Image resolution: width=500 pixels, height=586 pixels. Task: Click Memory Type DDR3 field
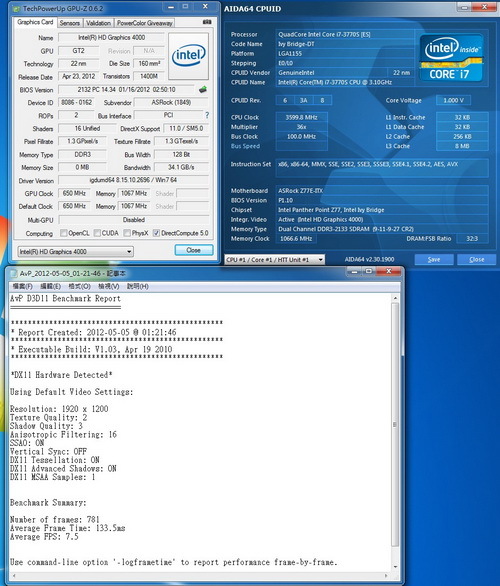click(82, 154)
